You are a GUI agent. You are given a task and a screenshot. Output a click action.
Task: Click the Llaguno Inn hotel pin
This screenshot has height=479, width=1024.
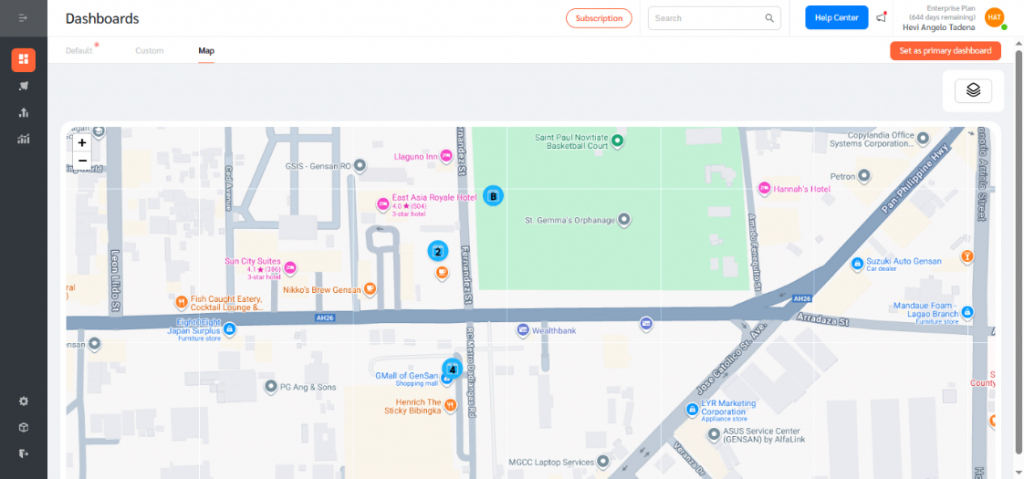click(x=446, y=156)
